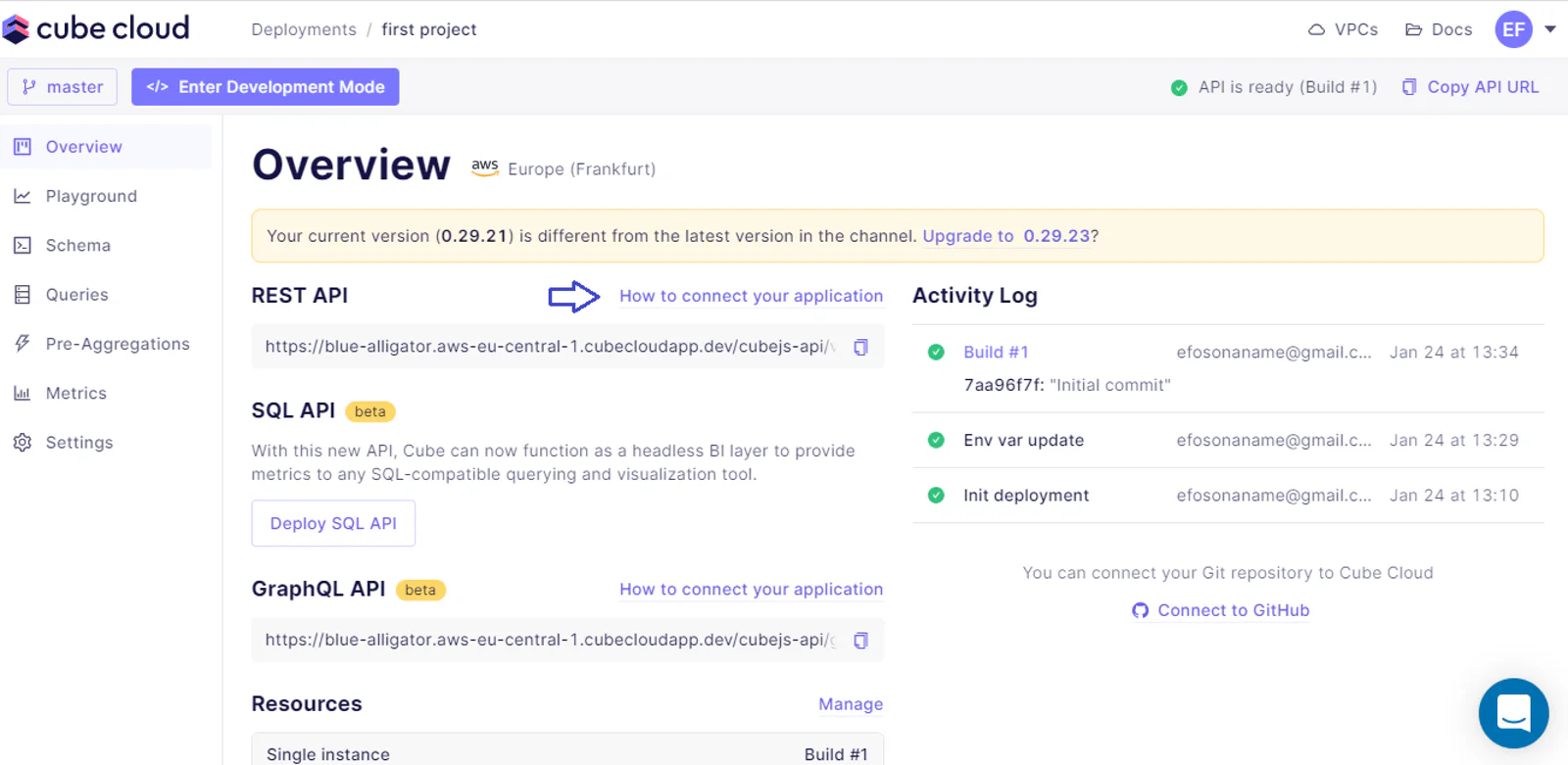Click Env var update entry
Screen dimensions: 1568x765
[1023, 441]
